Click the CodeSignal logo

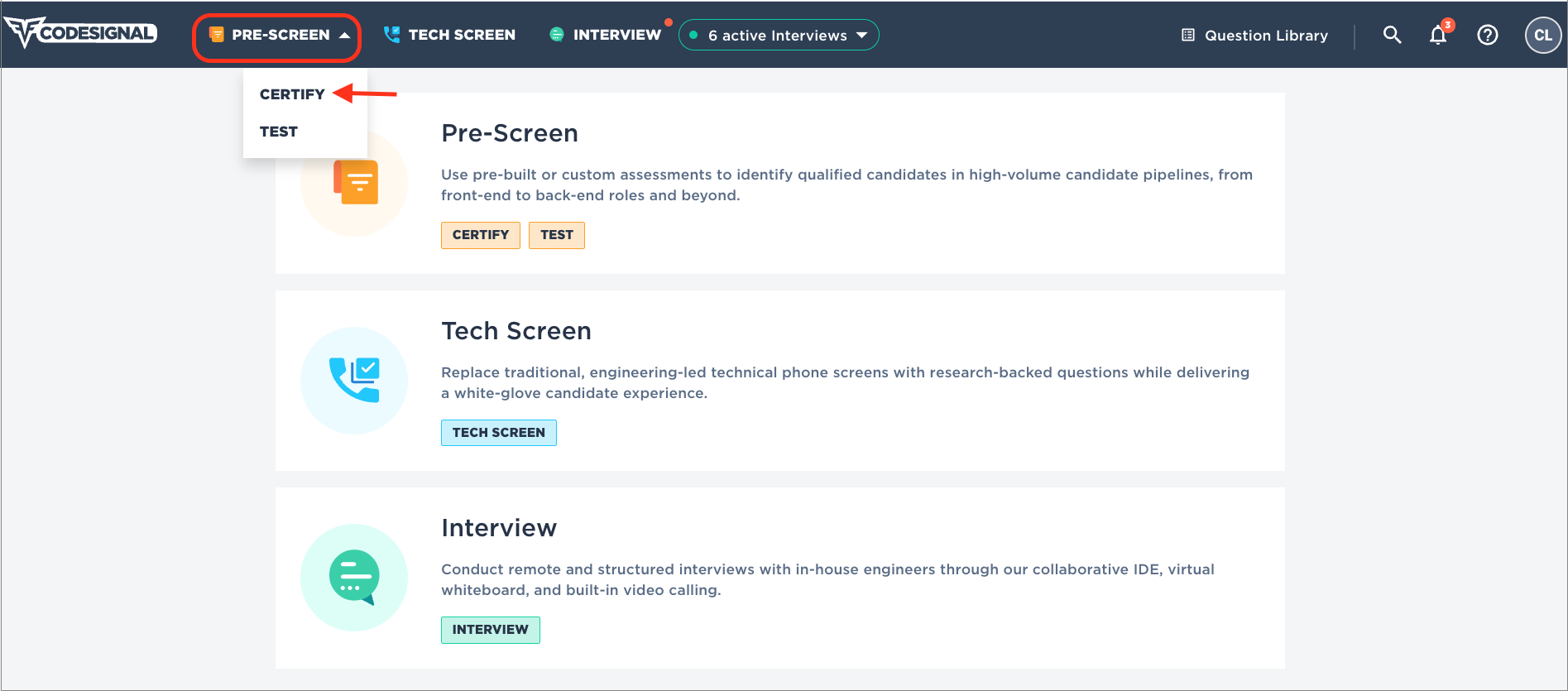[80, 33]
